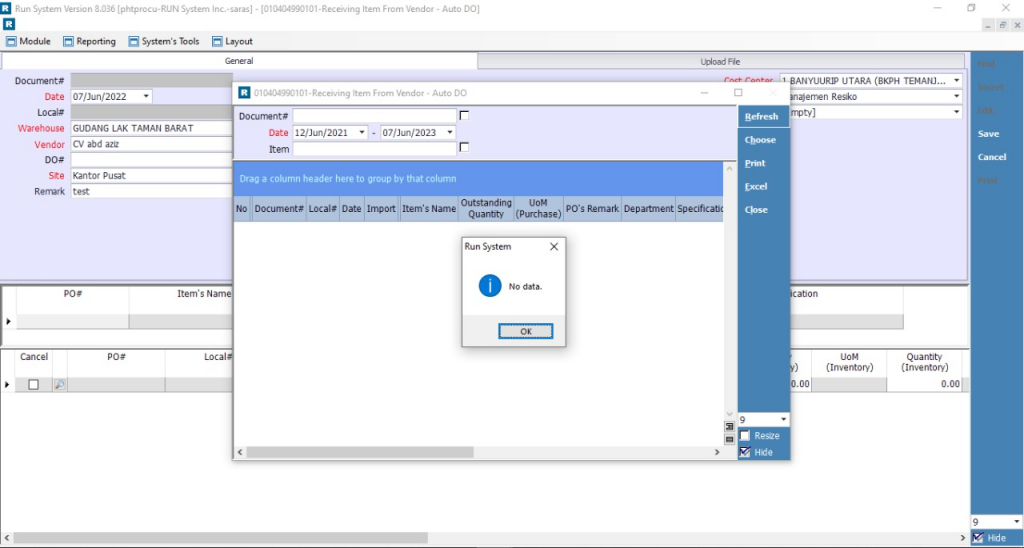Click the row indicator arrow in the upper PO# grid
Viewport: 1024px width, 548px height.
(x=8, y=321)
